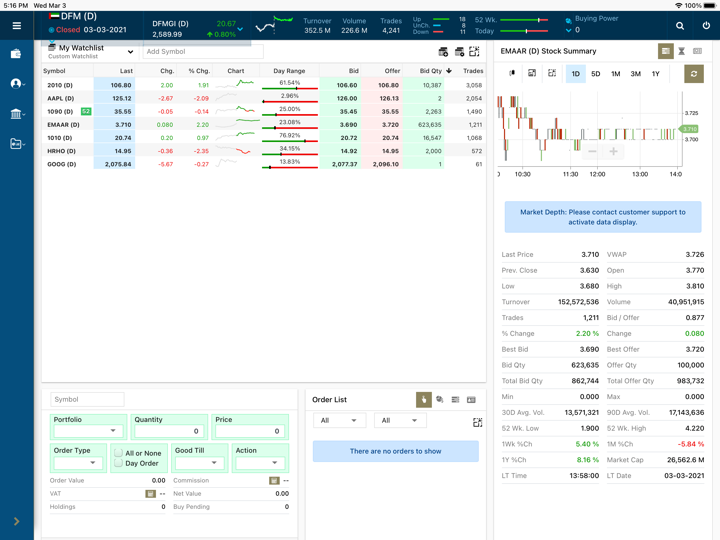Click the Add Symbol input field

click(x=203, y=51)
